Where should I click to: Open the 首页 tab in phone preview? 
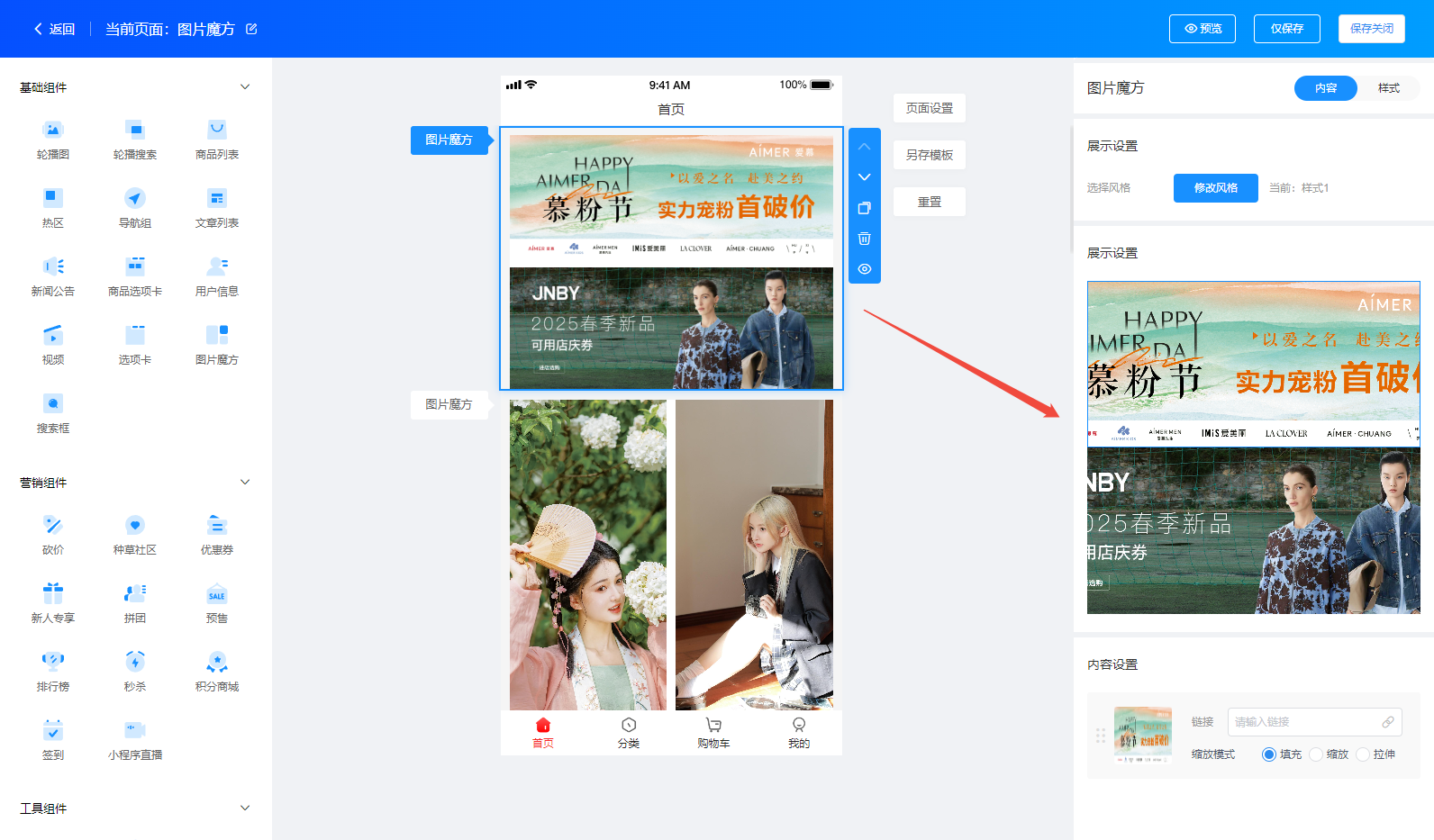pos(542,733)
